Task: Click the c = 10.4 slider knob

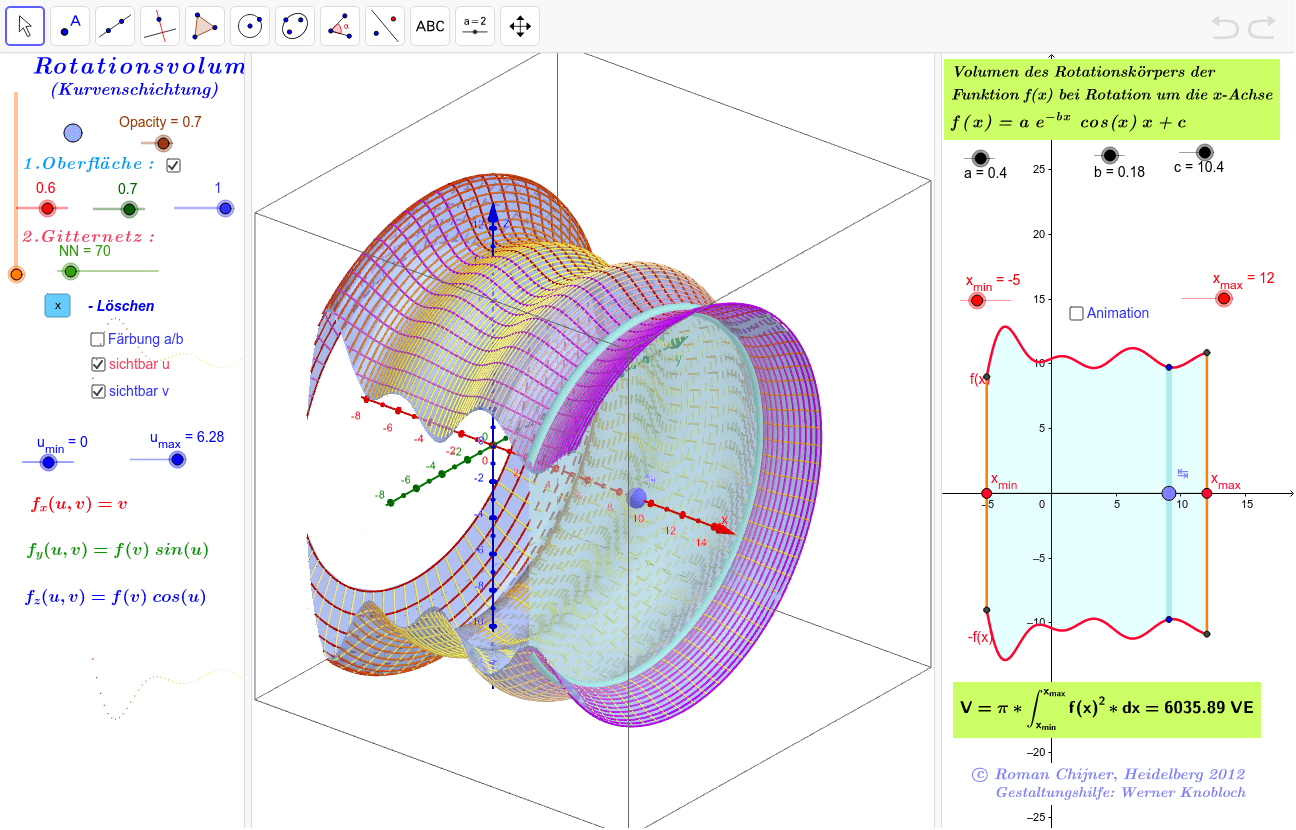Action: (1204, 152)
